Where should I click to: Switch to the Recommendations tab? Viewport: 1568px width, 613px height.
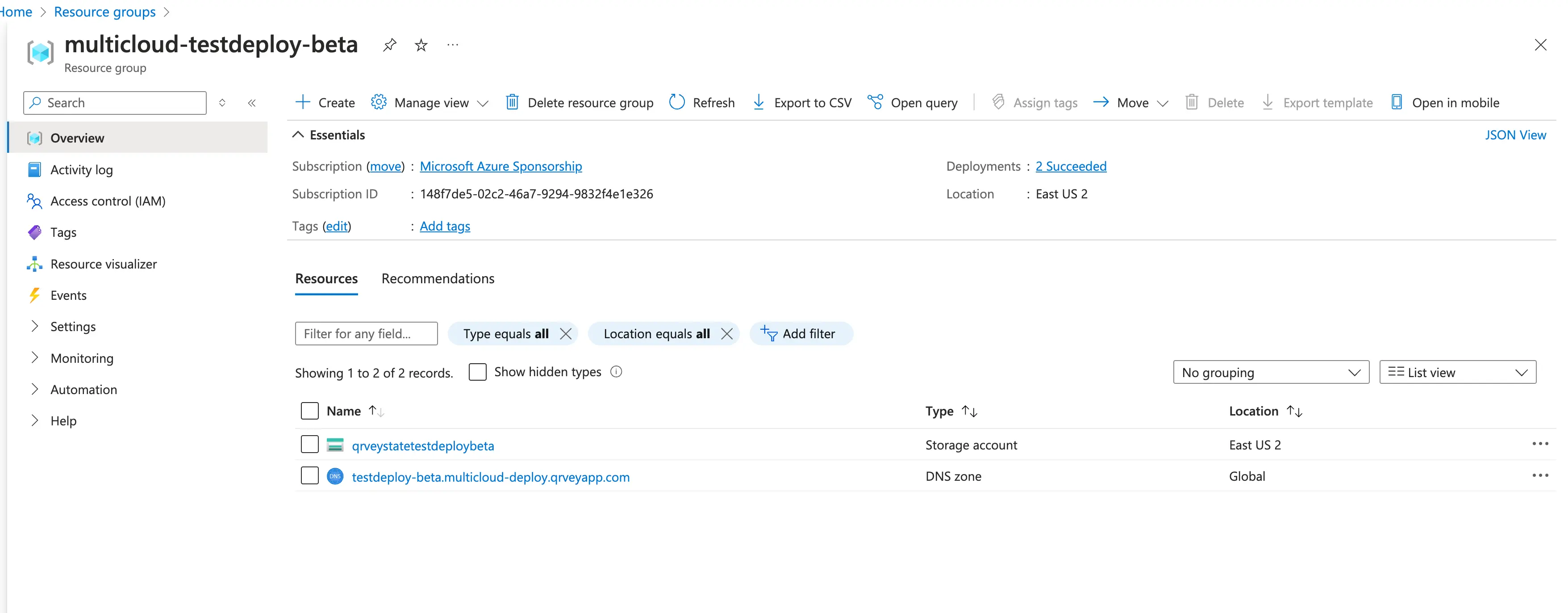(x=438, y=278)
